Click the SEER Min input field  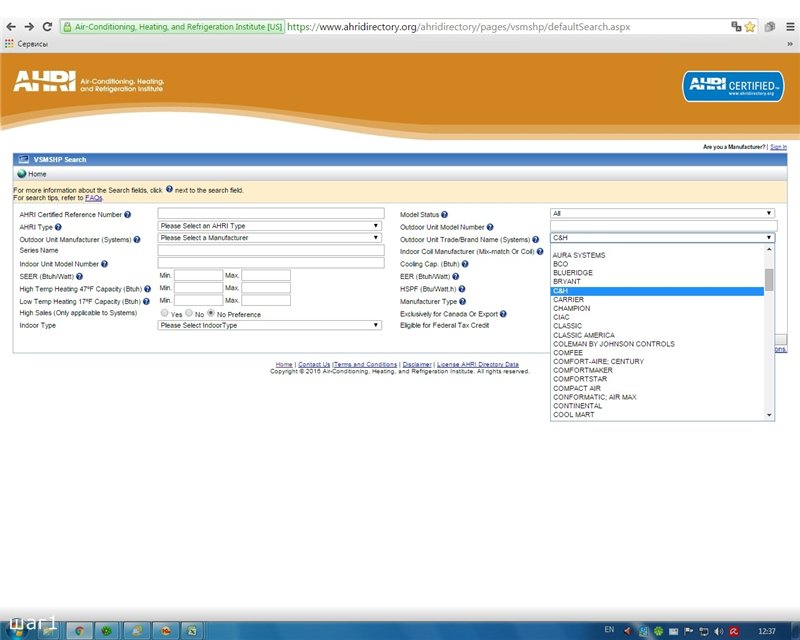[x=198, y=276]
